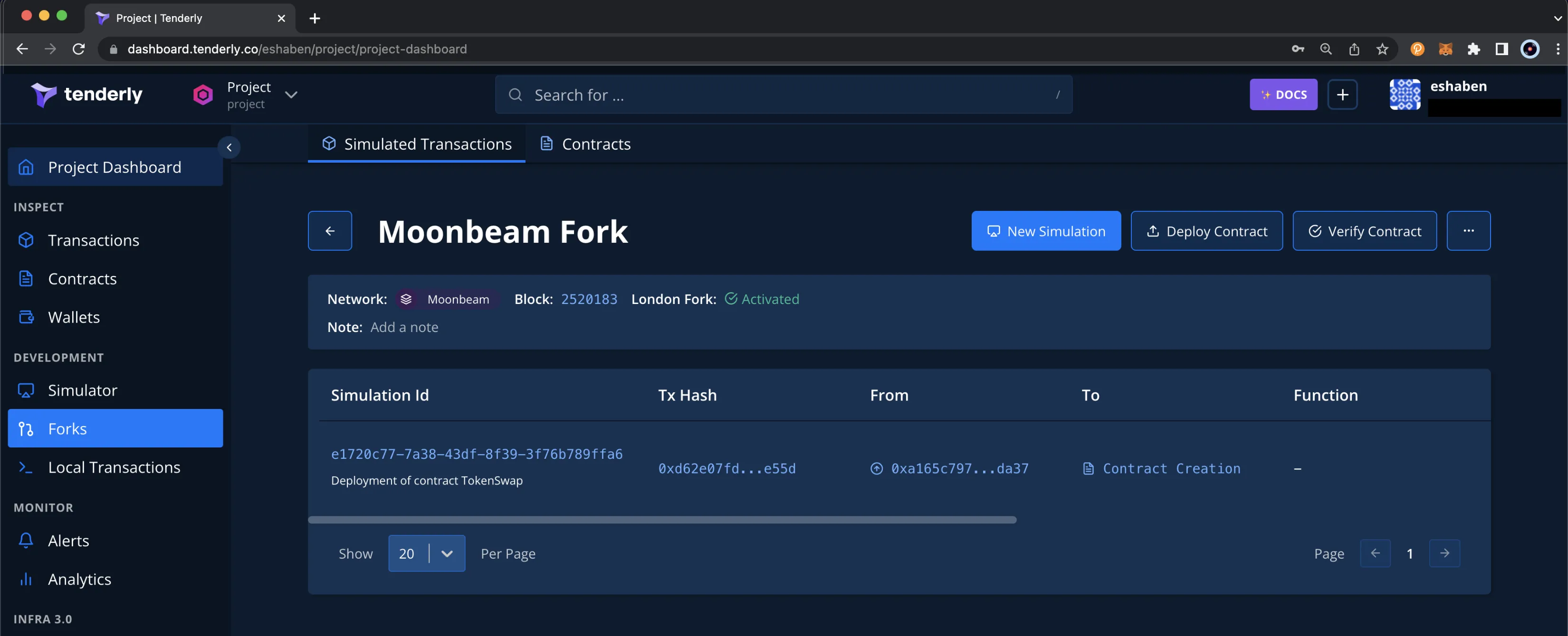This screenshot has width=1568, height=636.
Task: Select Forks in sidebar
Action: (115, 428)
